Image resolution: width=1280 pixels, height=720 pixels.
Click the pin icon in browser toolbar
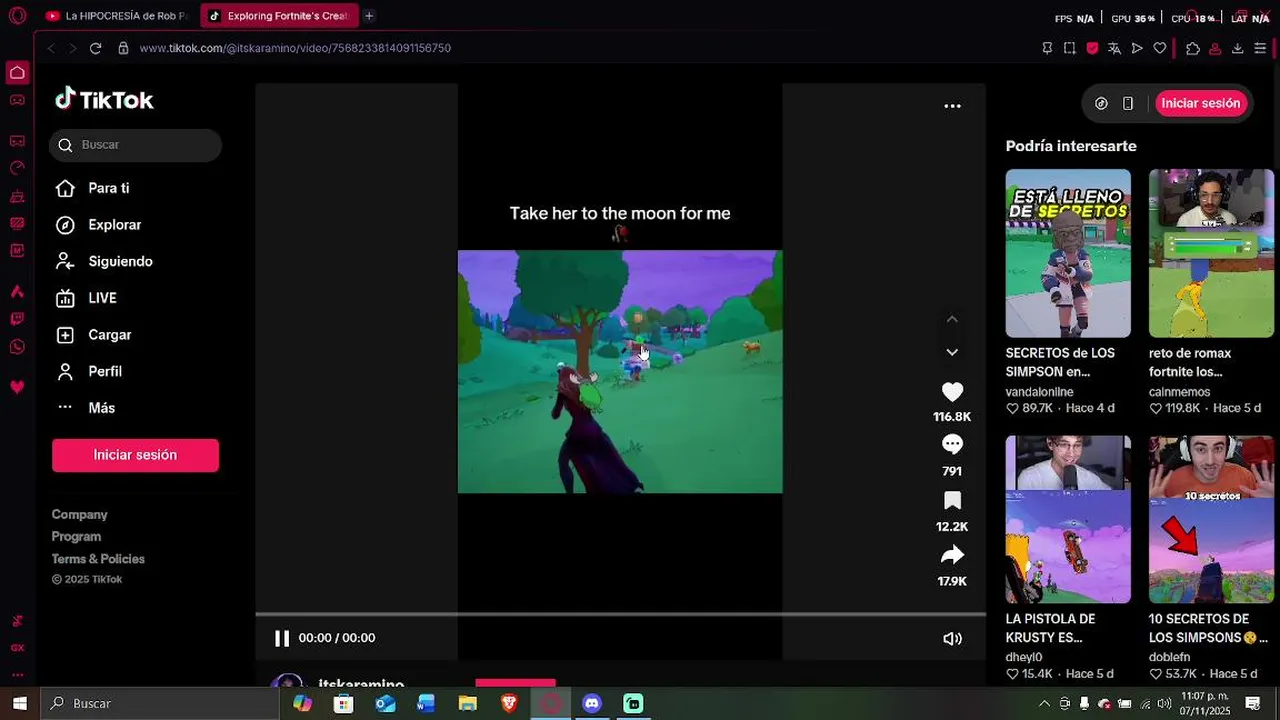(x=1047, y=48)
